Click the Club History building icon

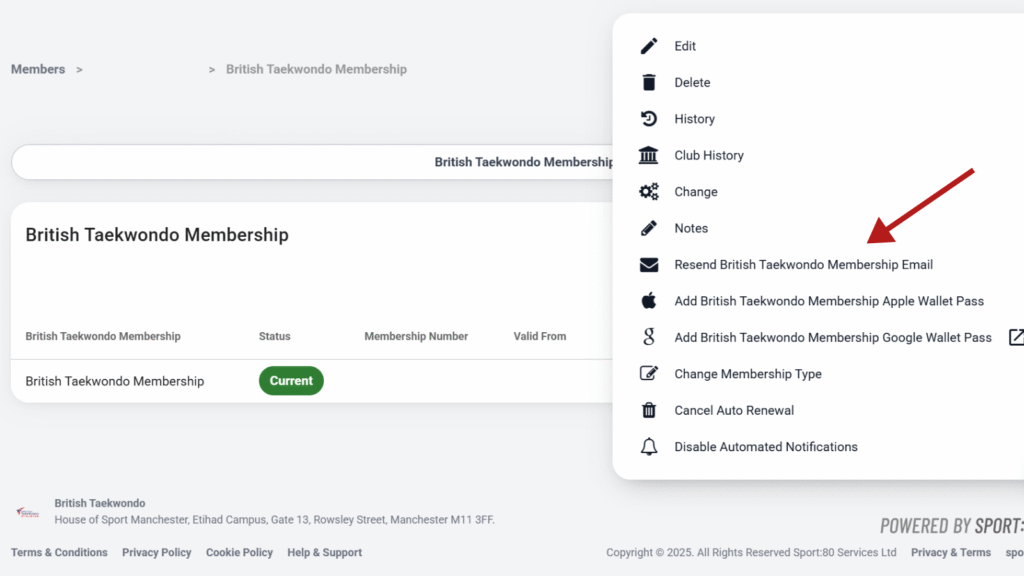649,156
